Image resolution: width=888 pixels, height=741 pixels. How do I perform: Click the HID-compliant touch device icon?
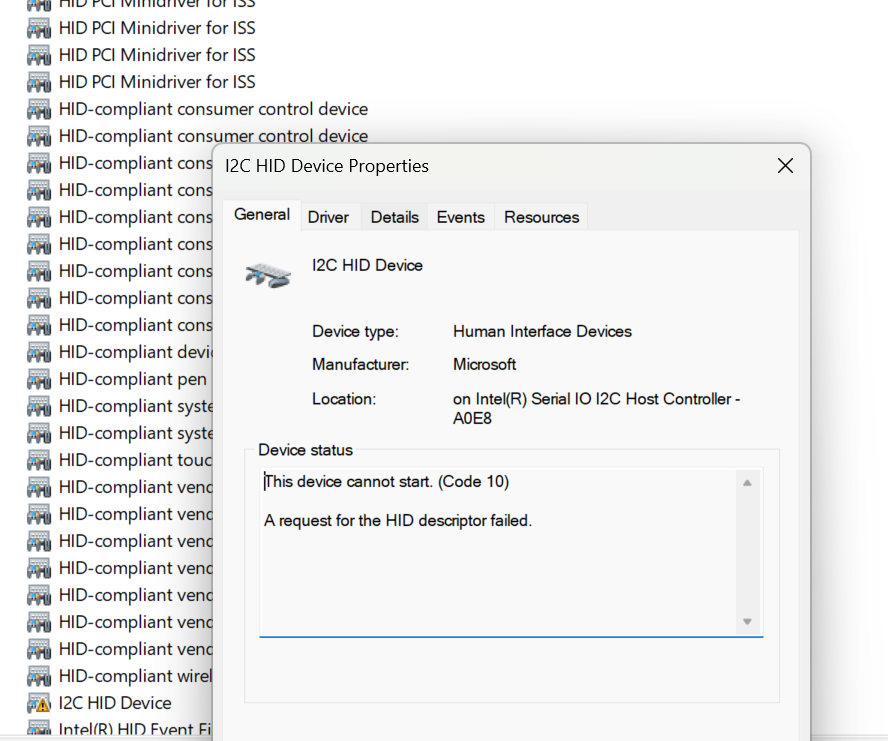(39, 460)
